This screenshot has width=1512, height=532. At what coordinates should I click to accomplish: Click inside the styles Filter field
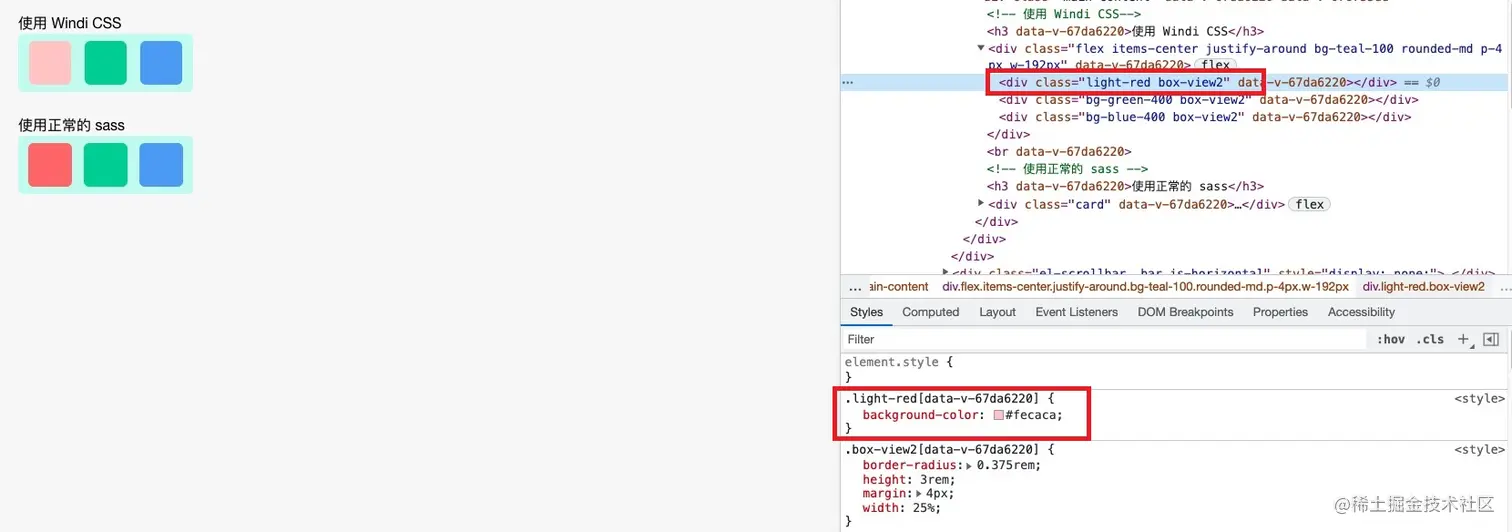coord(1105,339)
